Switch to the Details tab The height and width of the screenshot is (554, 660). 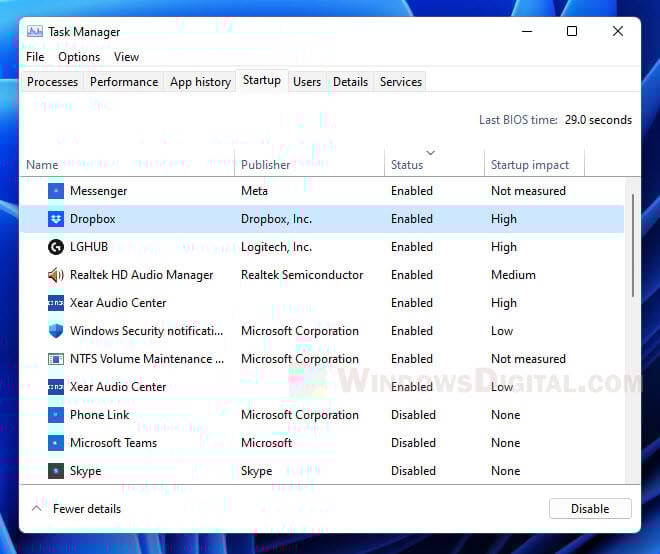350,82
